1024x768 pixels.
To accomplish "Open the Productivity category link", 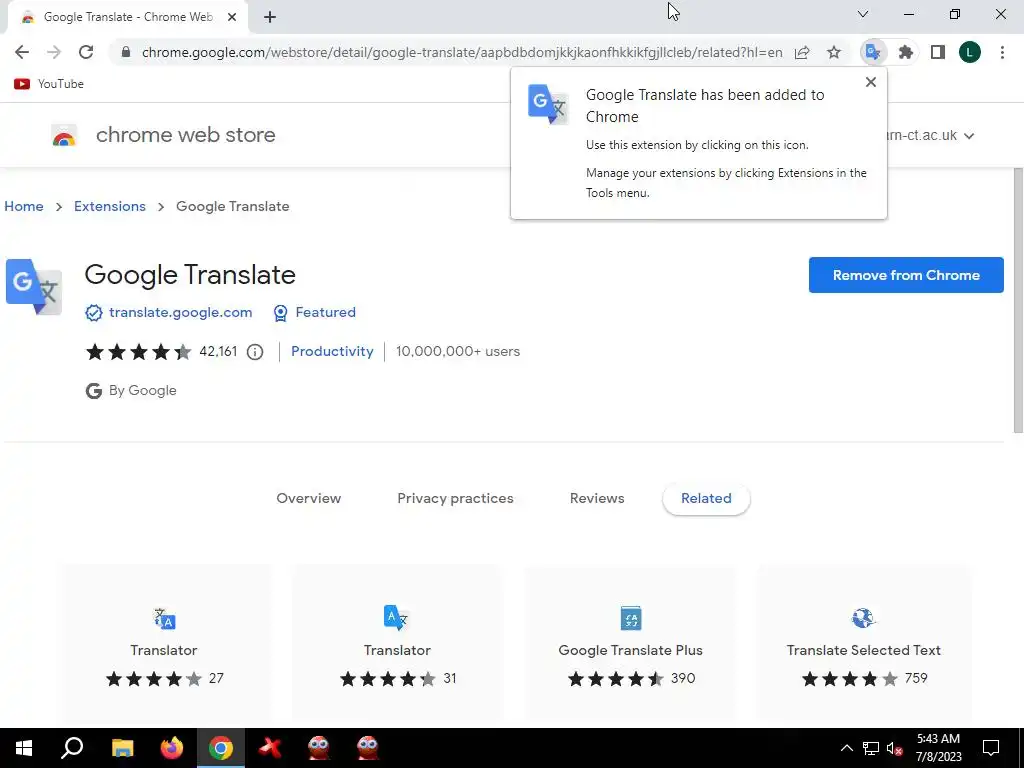I will (332, 351).
